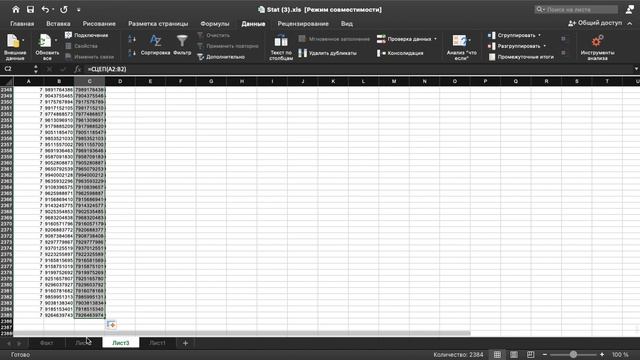Open Промежуточные итоги subtotals
The image size is (640, 360).
[x=521, y=57]
